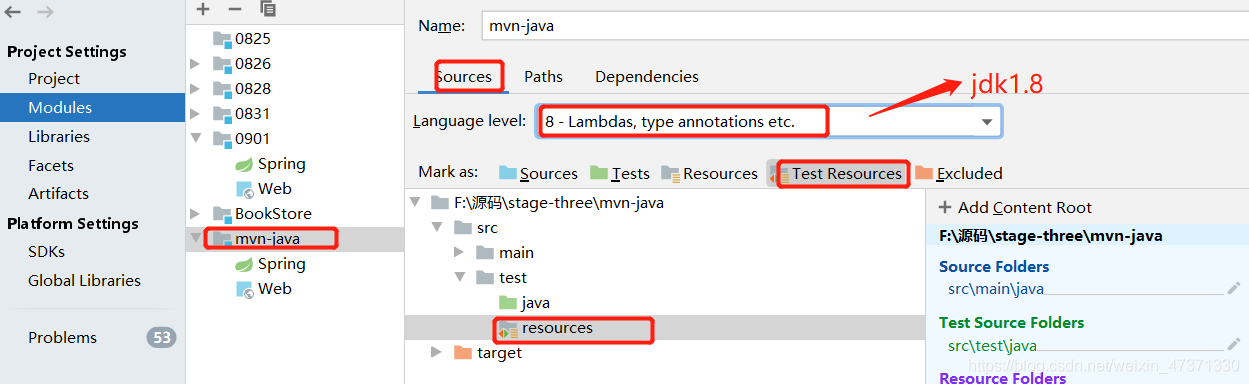This screenshot has width=1249, height=384.
Task: Open Global Libraries settings
Action: [84, 281]
